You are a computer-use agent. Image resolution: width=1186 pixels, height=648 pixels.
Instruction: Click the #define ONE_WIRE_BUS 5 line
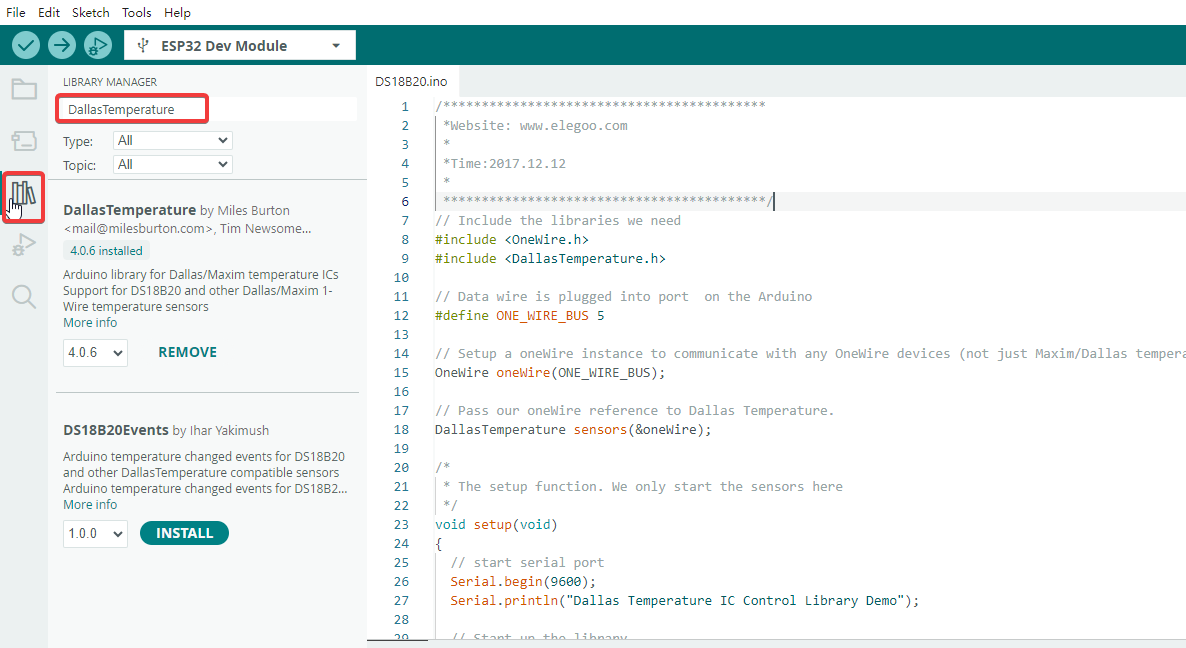[x=520, y=316]
